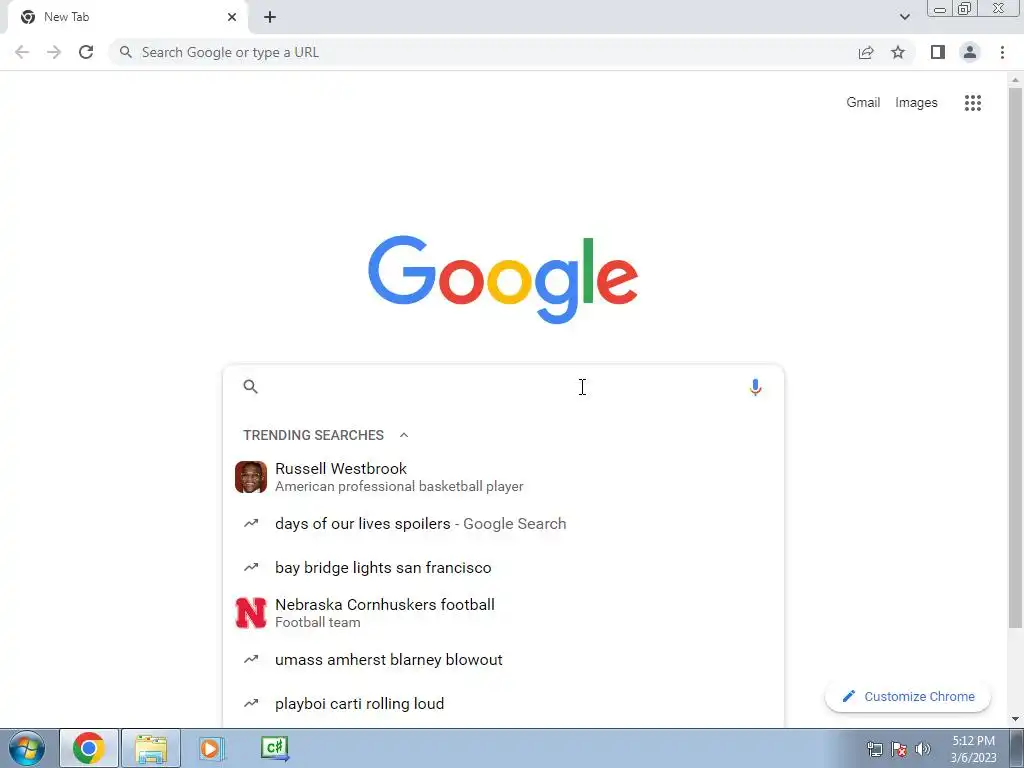Click the forward navigation arrow
This screenshot has width=1024, height=768.
tap(54, 52)
